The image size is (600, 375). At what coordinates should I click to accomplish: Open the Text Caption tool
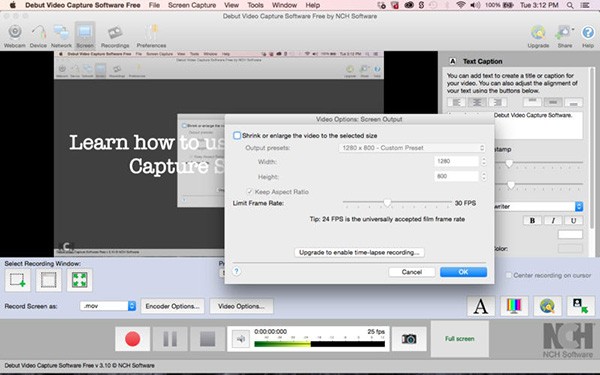(481, 306)
